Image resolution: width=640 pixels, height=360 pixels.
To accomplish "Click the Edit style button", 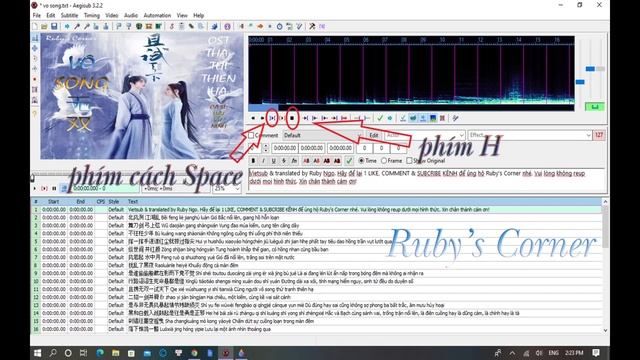I will [373, 136].
